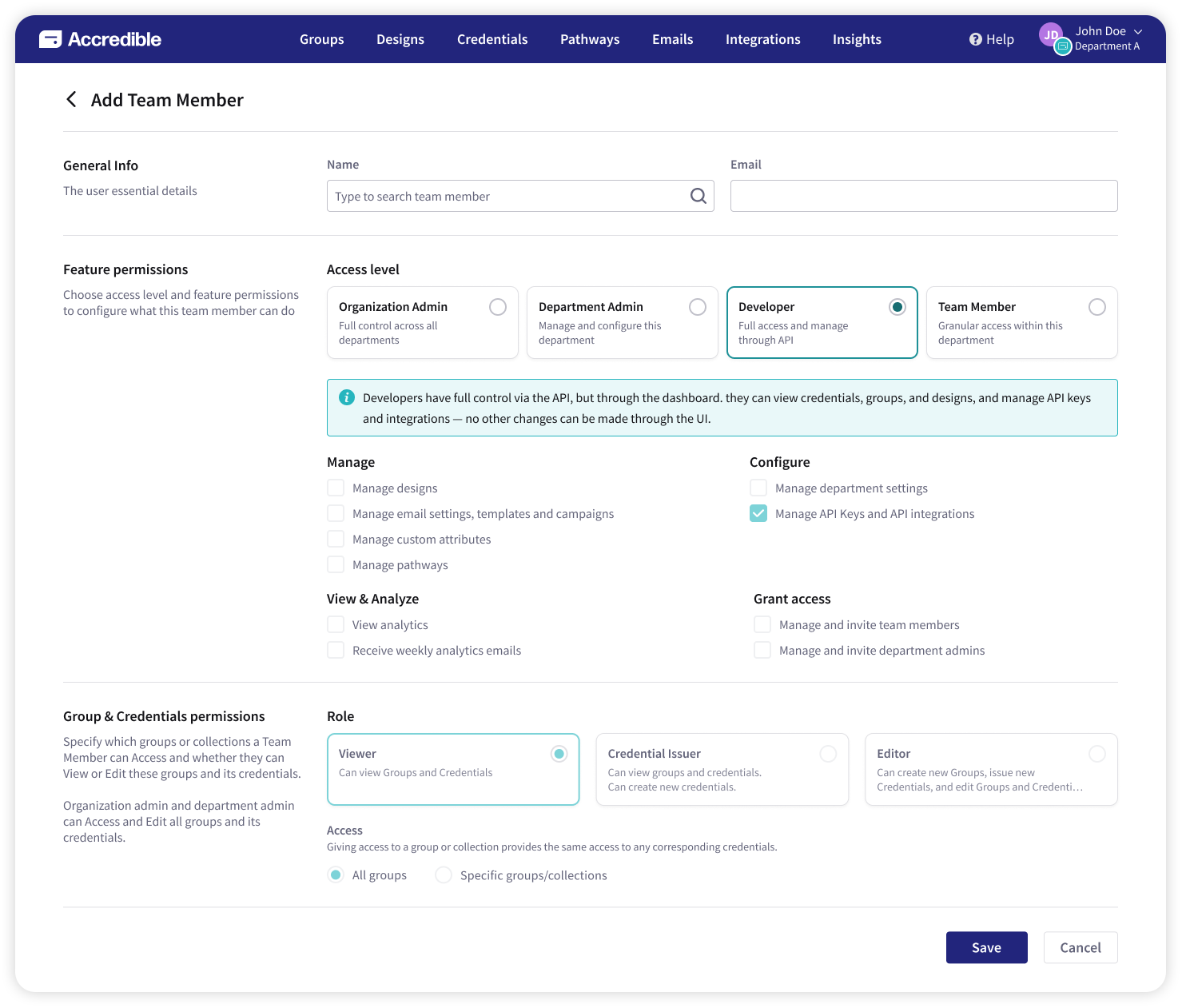Open the Designs menu
1182x1008 pixels.
400,39
